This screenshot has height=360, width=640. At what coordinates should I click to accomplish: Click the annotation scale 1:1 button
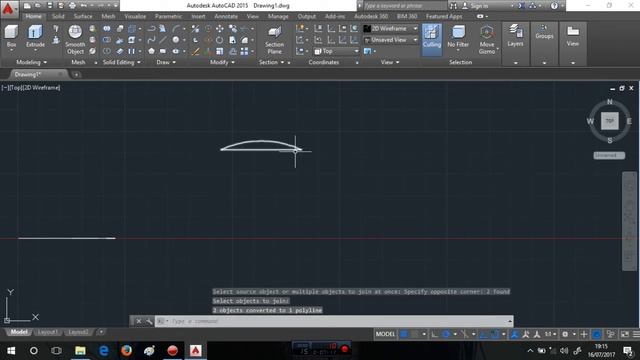(550, 334)
